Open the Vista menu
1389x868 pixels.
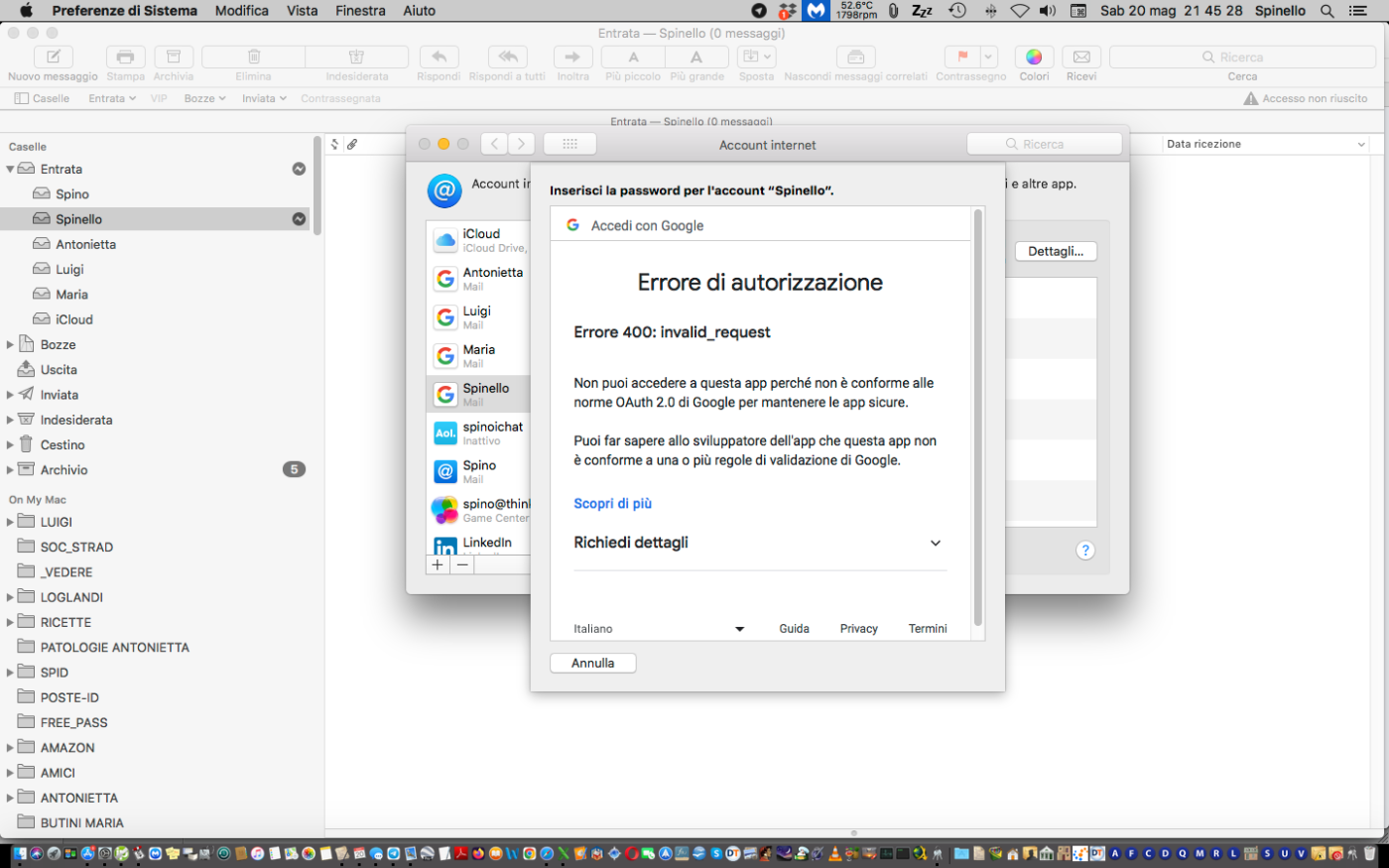point(303,11)
